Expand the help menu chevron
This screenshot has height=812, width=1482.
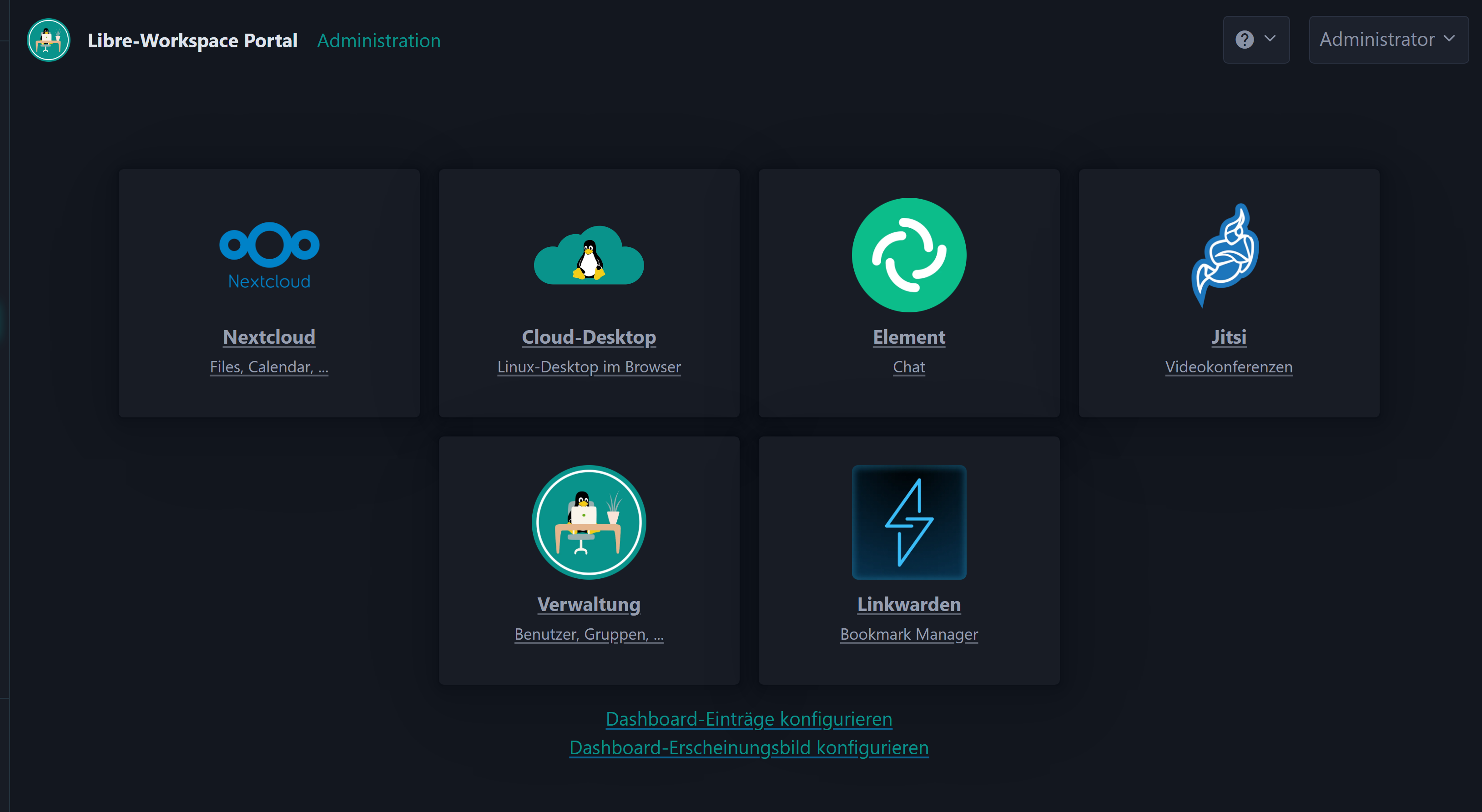1270,39
